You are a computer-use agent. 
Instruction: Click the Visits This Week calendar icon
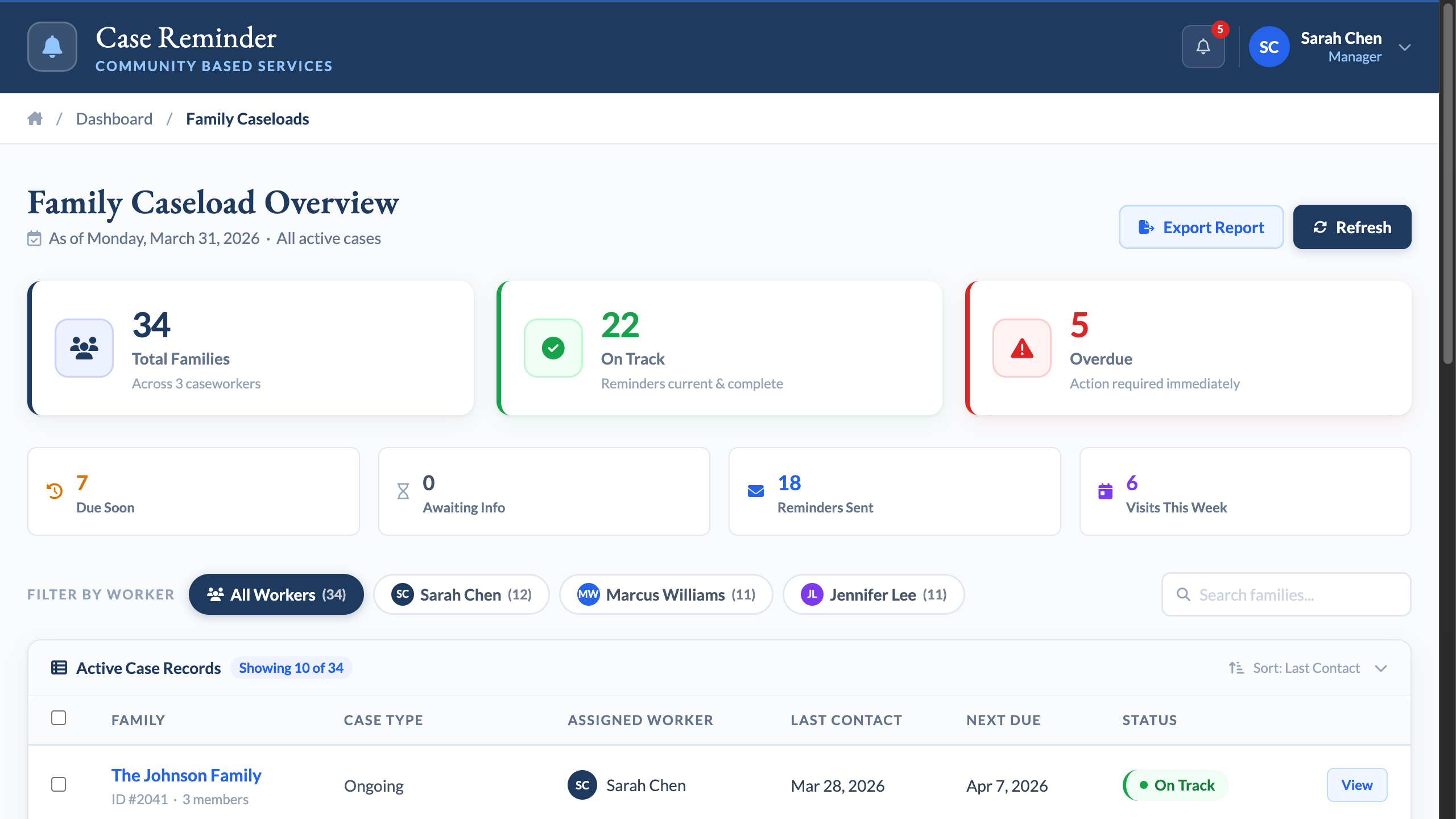pos(1105,491)
